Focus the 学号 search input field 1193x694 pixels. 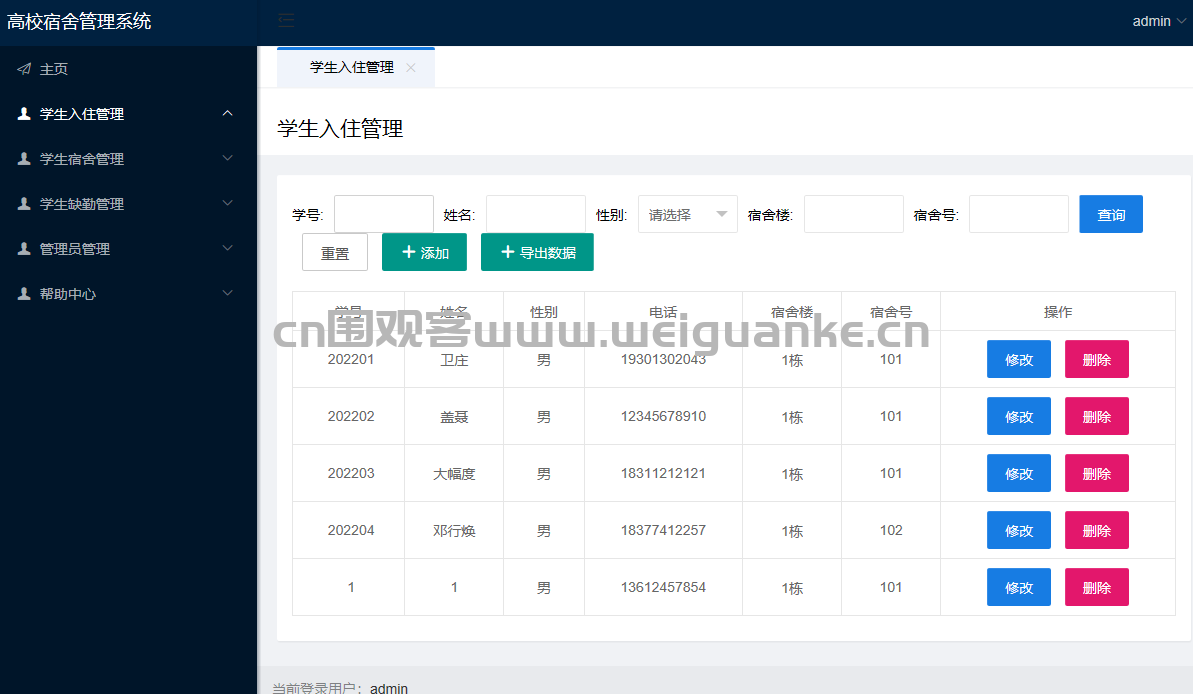383,215
